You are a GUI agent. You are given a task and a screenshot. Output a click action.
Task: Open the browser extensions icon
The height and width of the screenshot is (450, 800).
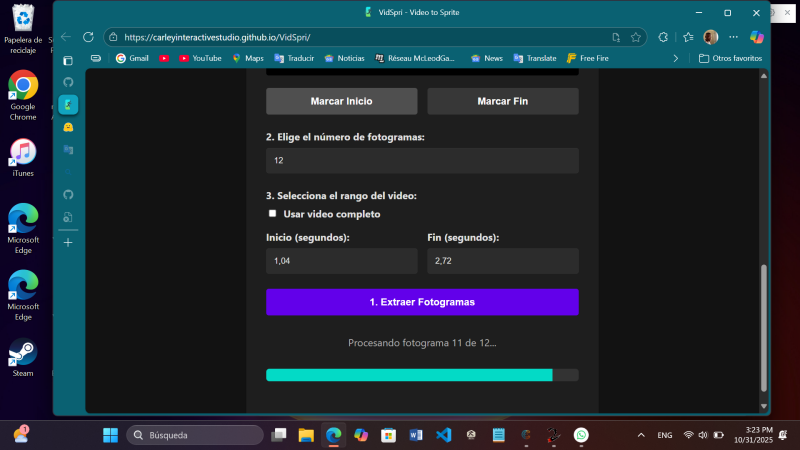tap(663, 37)
